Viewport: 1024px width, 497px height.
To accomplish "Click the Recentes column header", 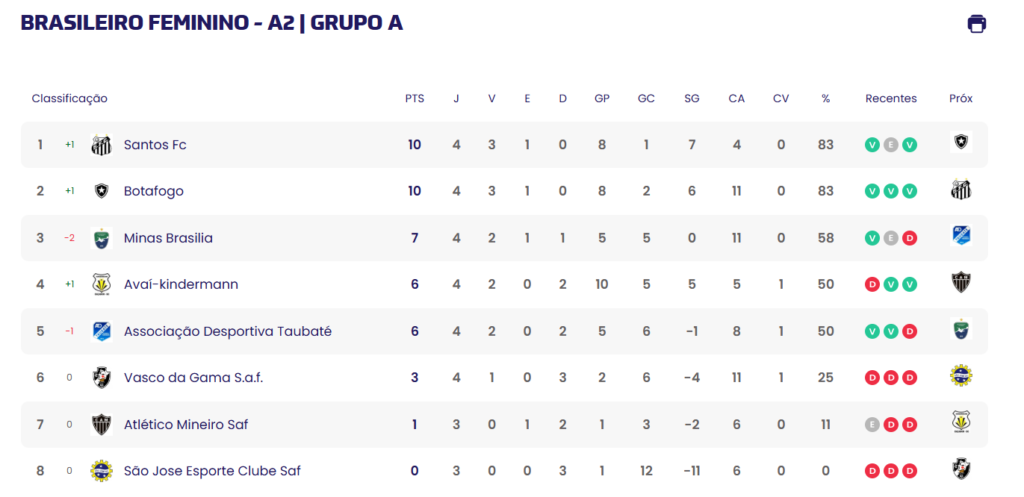I will (891, 99).
